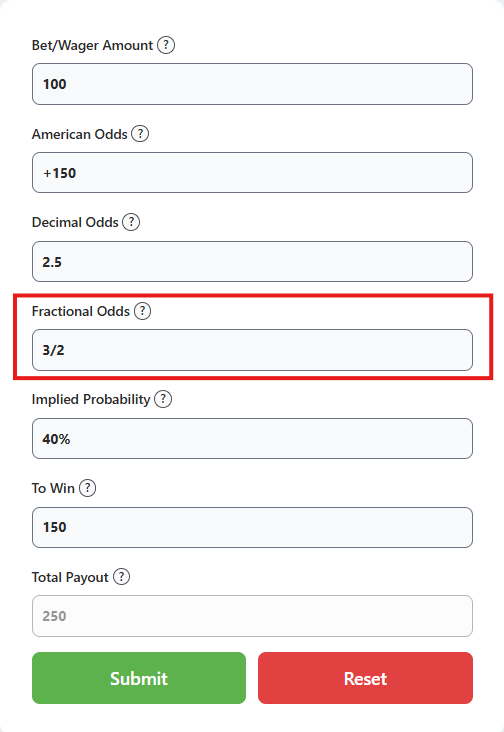Click the To Win field showing 150
This screenshot has width=504, height=732.
click(252, 527)
